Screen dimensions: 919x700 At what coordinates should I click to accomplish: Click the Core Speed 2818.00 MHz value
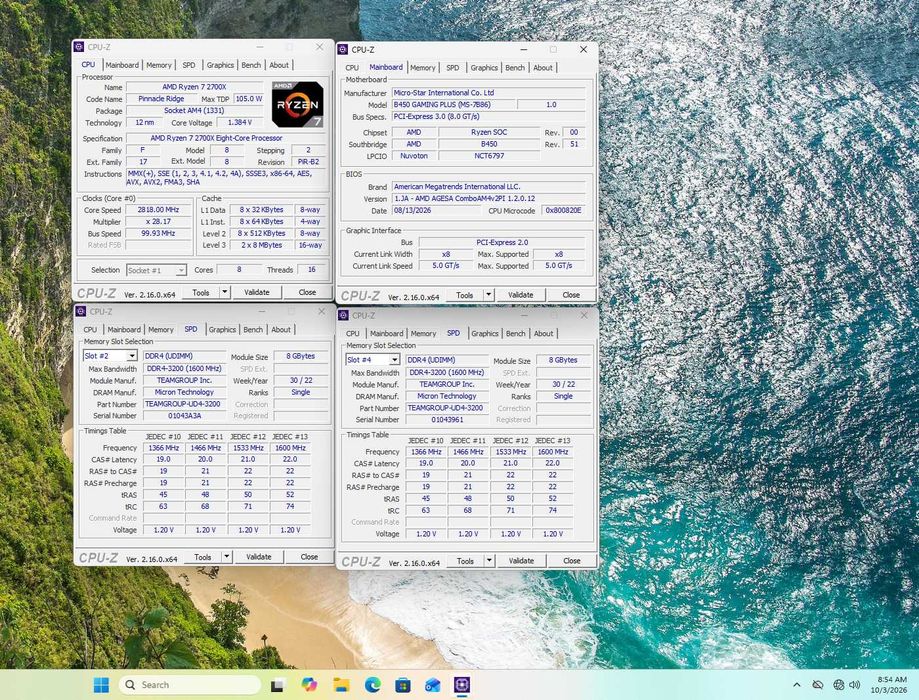(158, 209)
